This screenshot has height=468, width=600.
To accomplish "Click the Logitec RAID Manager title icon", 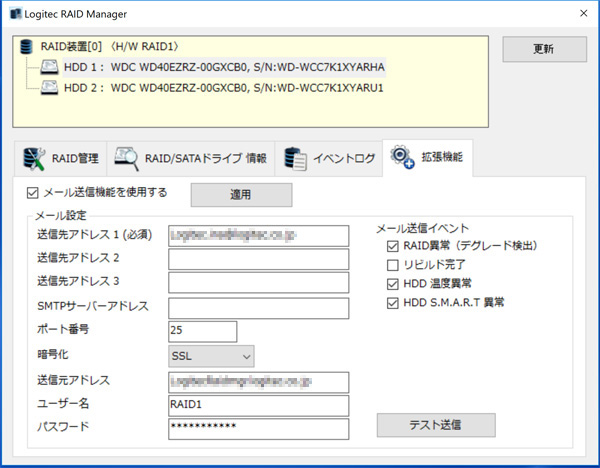I will 16,14.
